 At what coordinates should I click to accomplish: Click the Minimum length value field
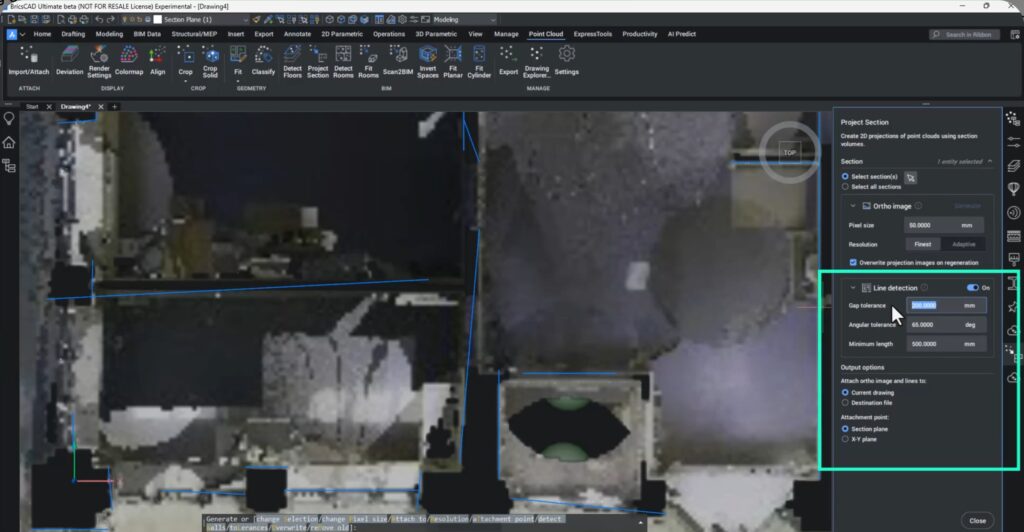tap(946, 343)
